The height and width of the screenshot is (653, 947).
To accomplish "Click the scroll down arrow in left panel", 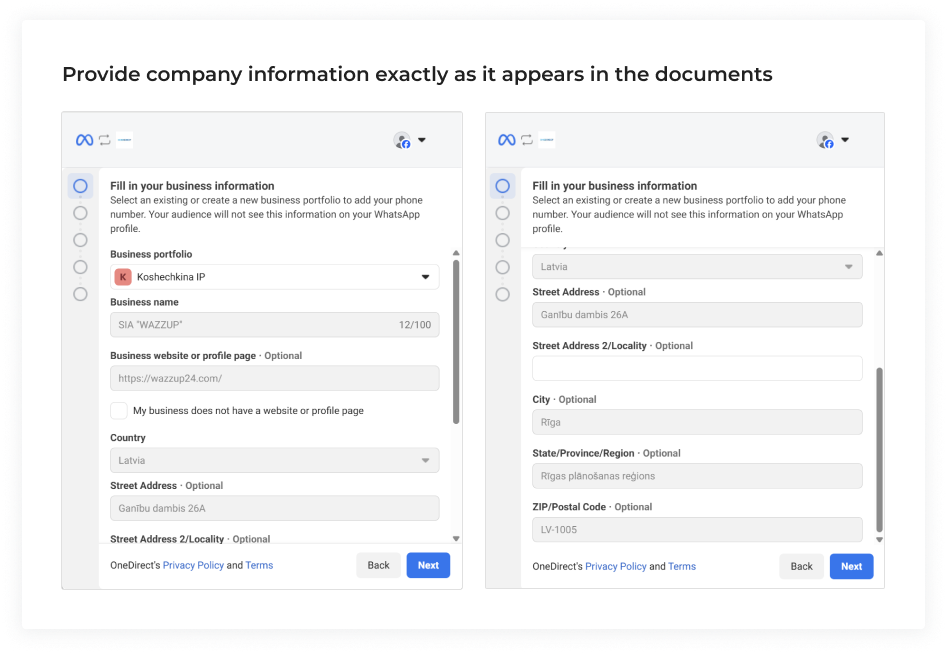I will click(x=456, y=539).
